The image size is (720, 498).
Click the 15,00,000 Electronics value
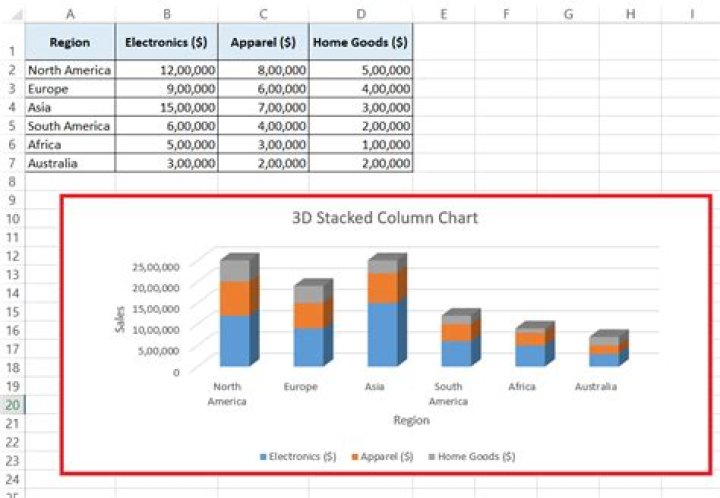pos(167,107)
